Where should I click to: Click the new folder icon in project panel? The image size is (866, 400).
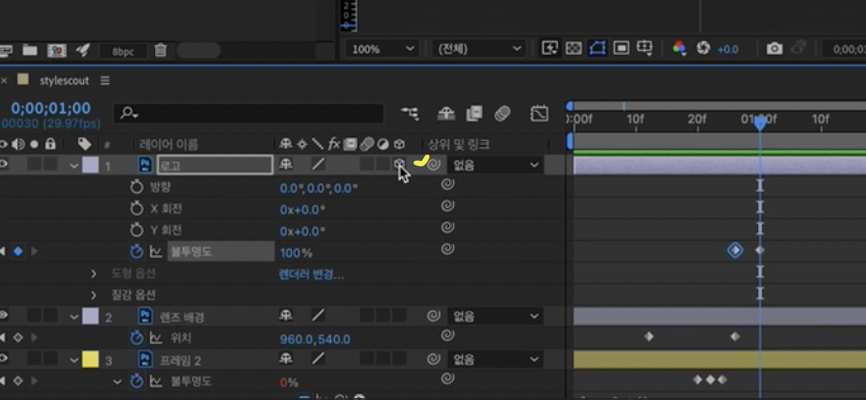click(30, 50)
